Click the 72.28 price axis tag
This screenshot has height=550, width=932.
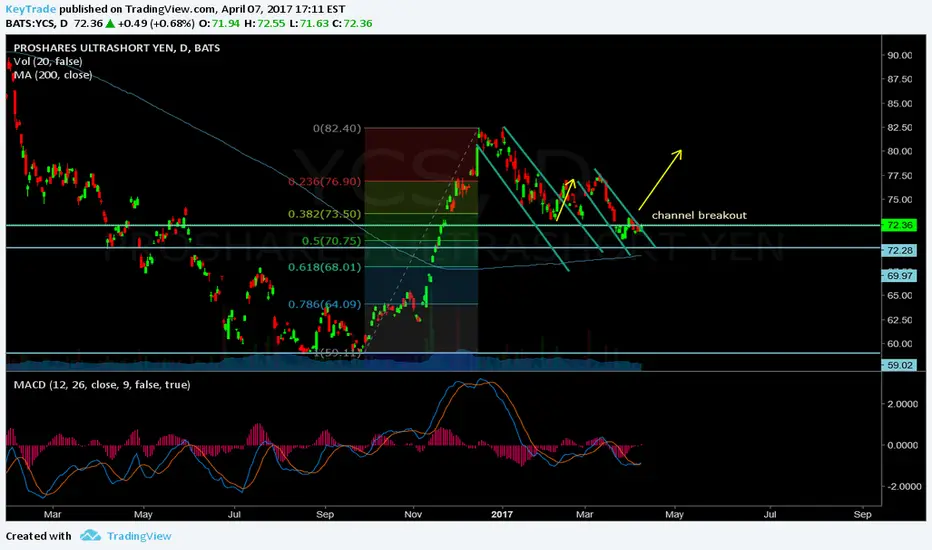click(899, 250)
